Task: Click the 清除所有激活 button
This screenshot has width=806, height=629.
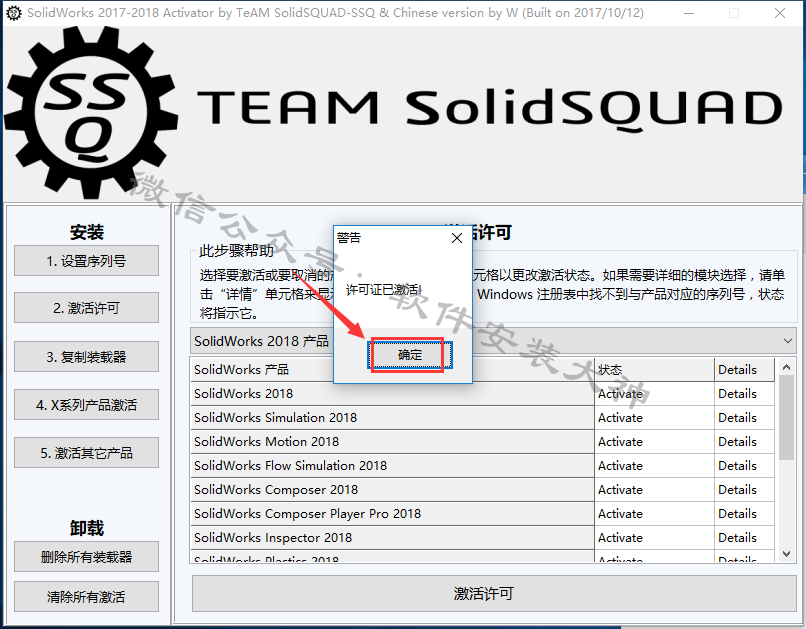Action: coord(86,597)
